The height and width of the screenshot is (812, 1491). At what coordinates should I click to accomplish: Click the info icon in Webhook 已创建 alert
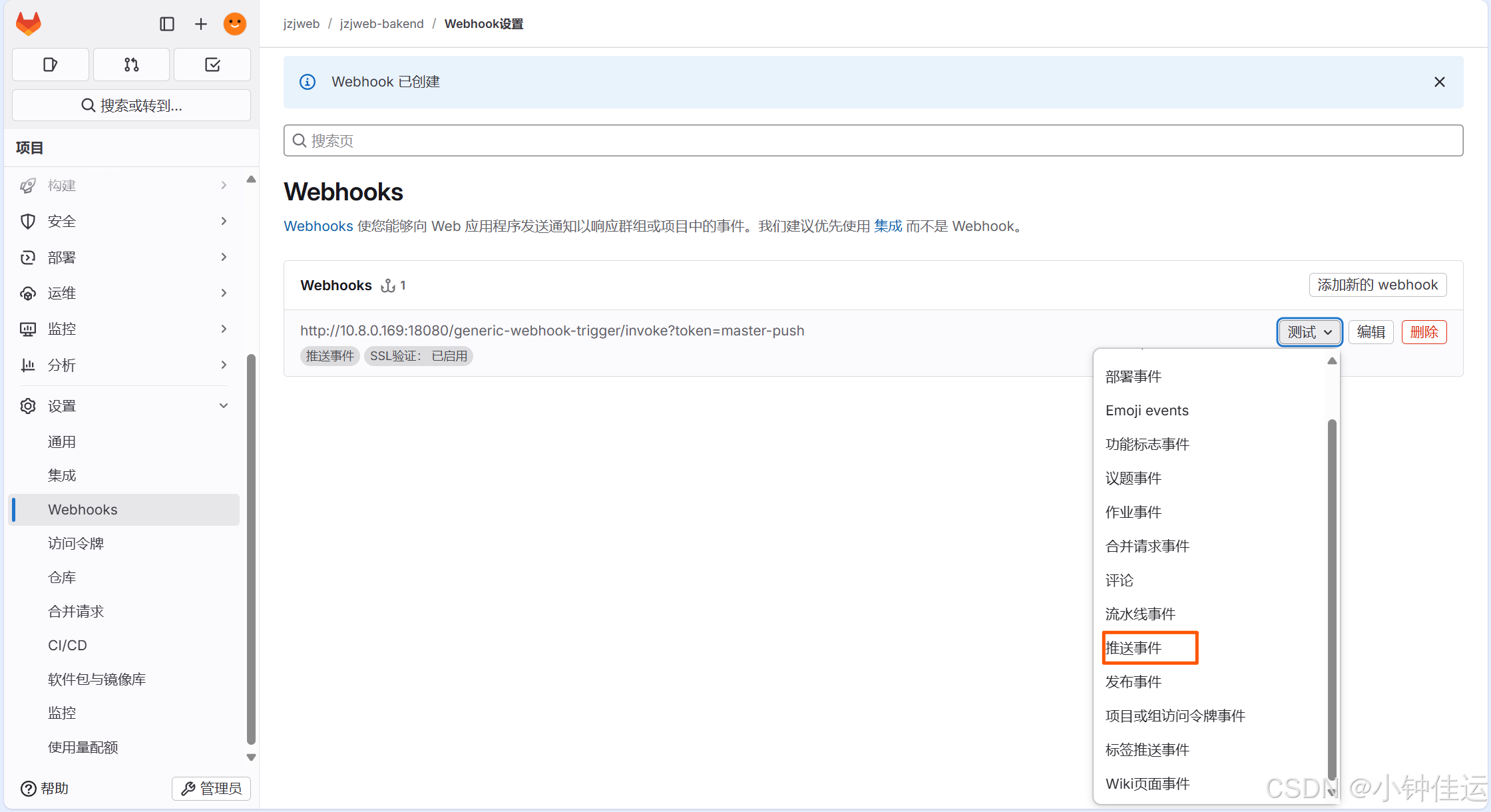(308, 82)
